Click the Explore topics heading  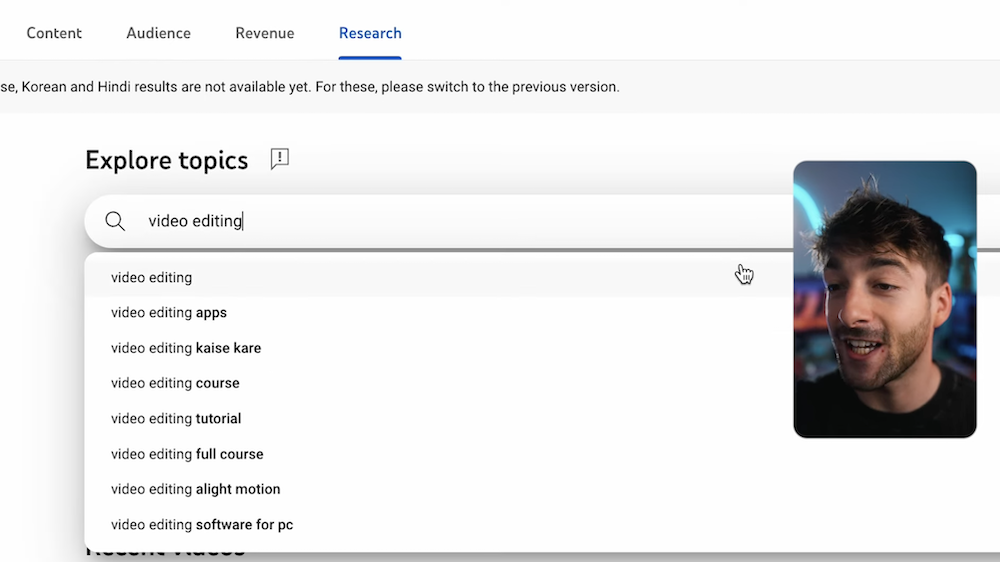[x=166, y=160]
